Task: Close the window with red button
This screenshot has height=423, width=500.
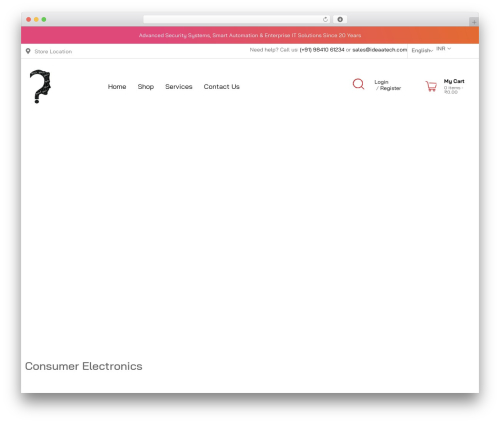Action: (29, 19)
